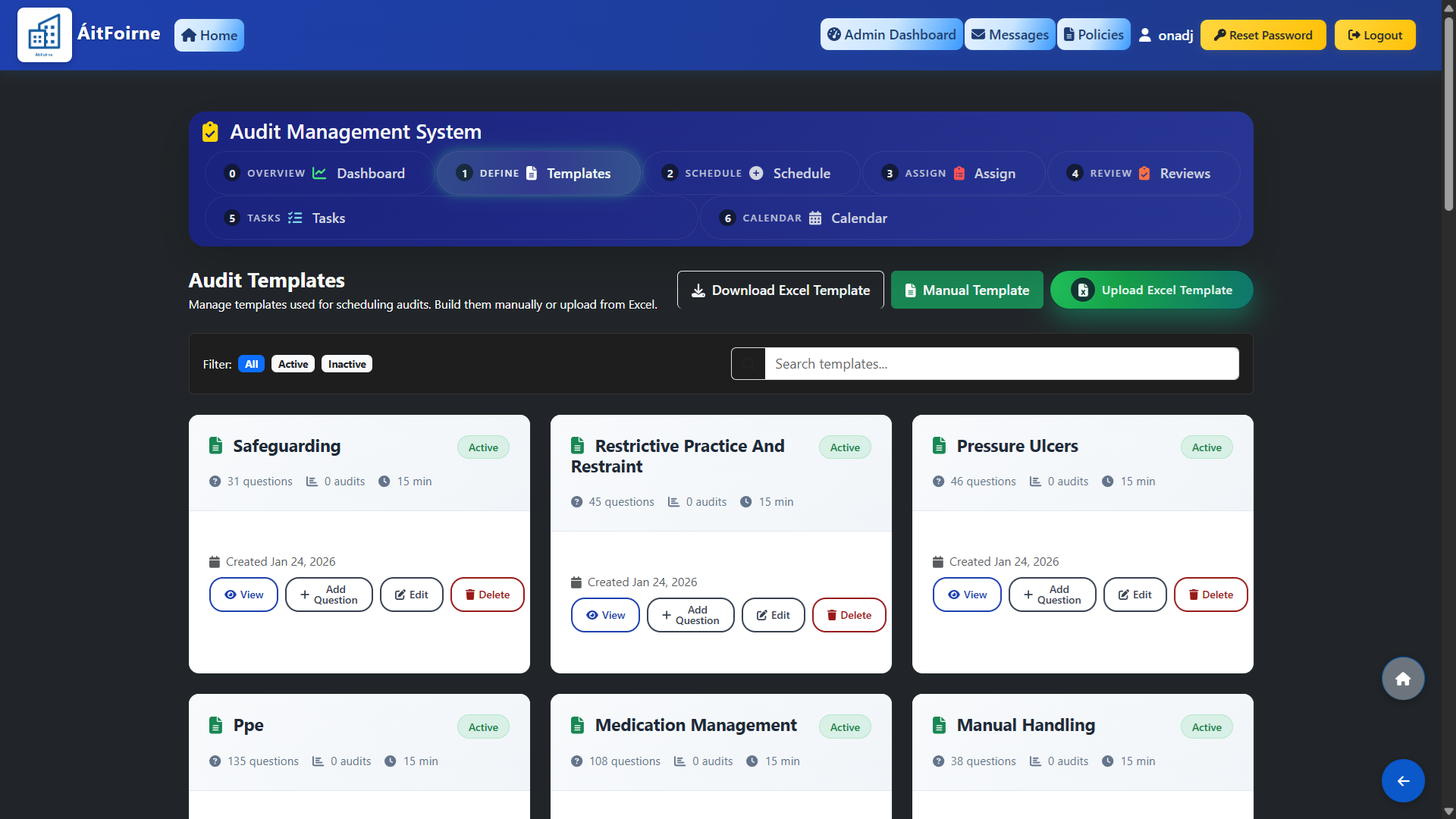Screen dimensions: 1456x819
Task: Open the Admin Dashboard
Action: pyautogui.click(x=891, y=34)
